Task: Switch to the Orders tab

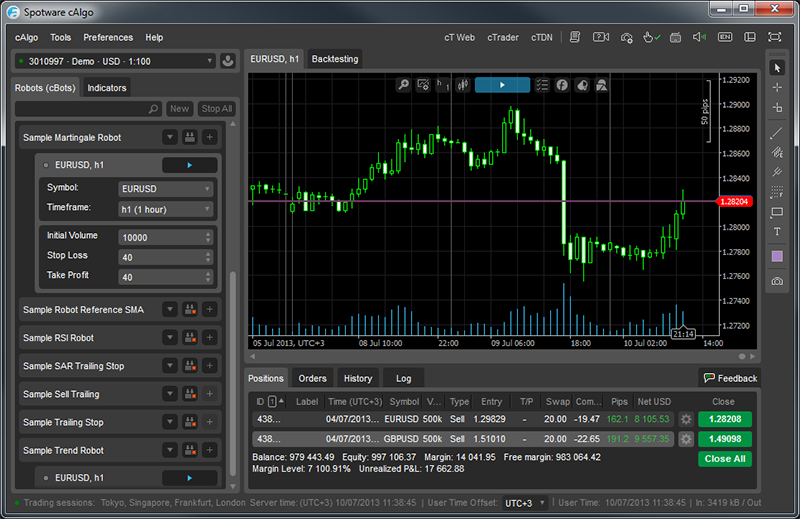Action: tap(312, 378)
